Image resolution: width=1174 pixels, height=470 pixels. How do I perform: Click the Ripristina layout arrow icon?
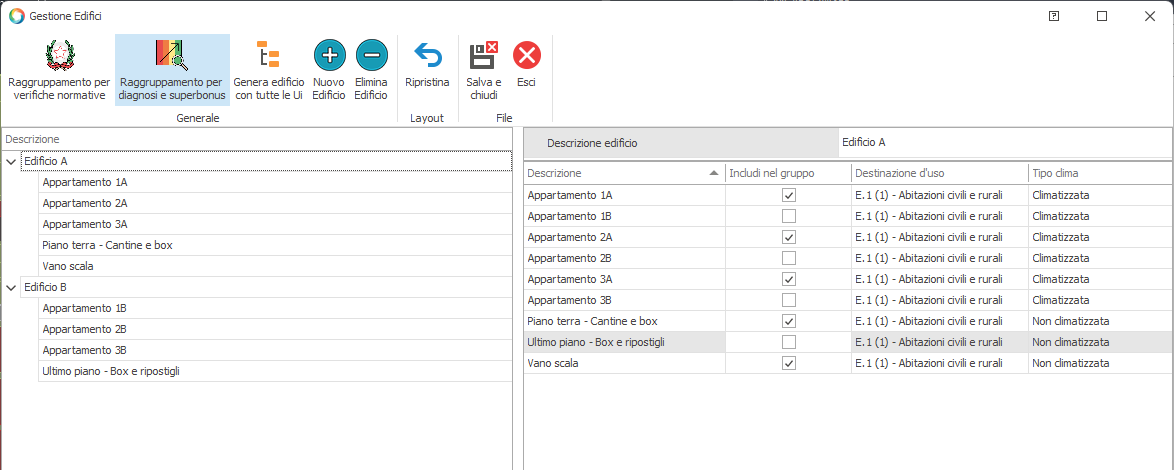click(427, 55)
